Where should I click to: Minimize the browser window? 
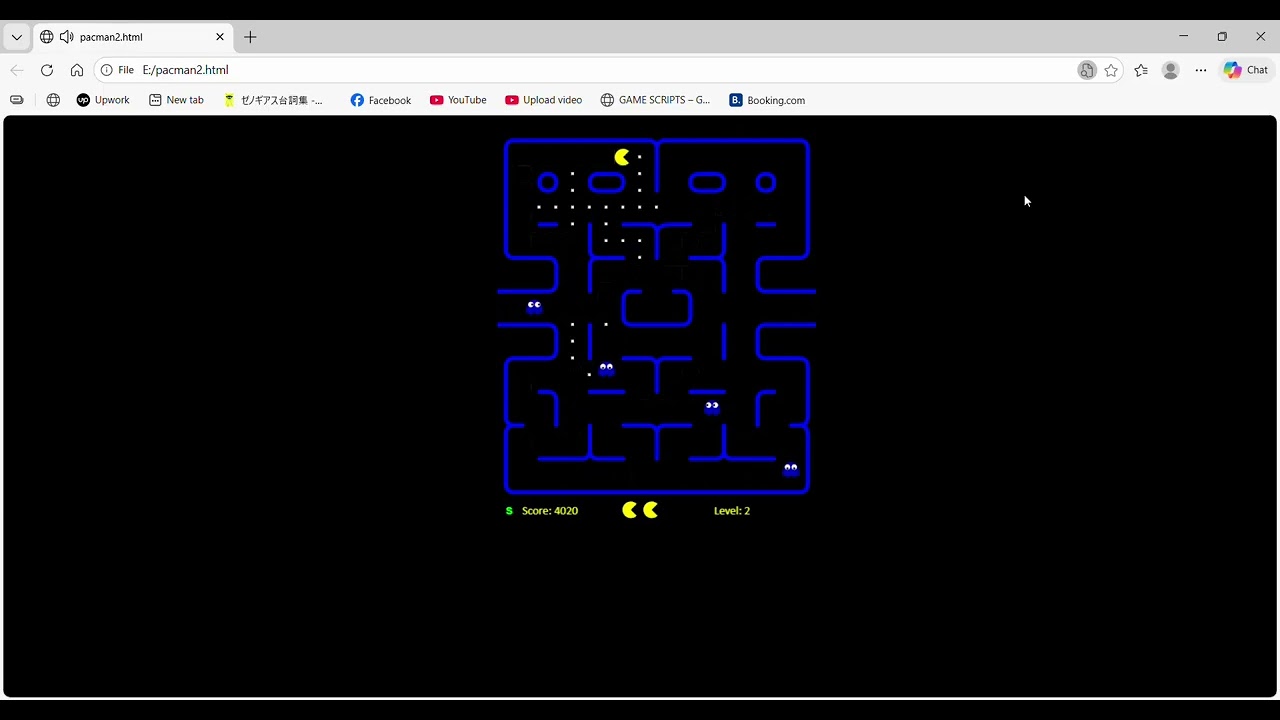pos(1183,36)
